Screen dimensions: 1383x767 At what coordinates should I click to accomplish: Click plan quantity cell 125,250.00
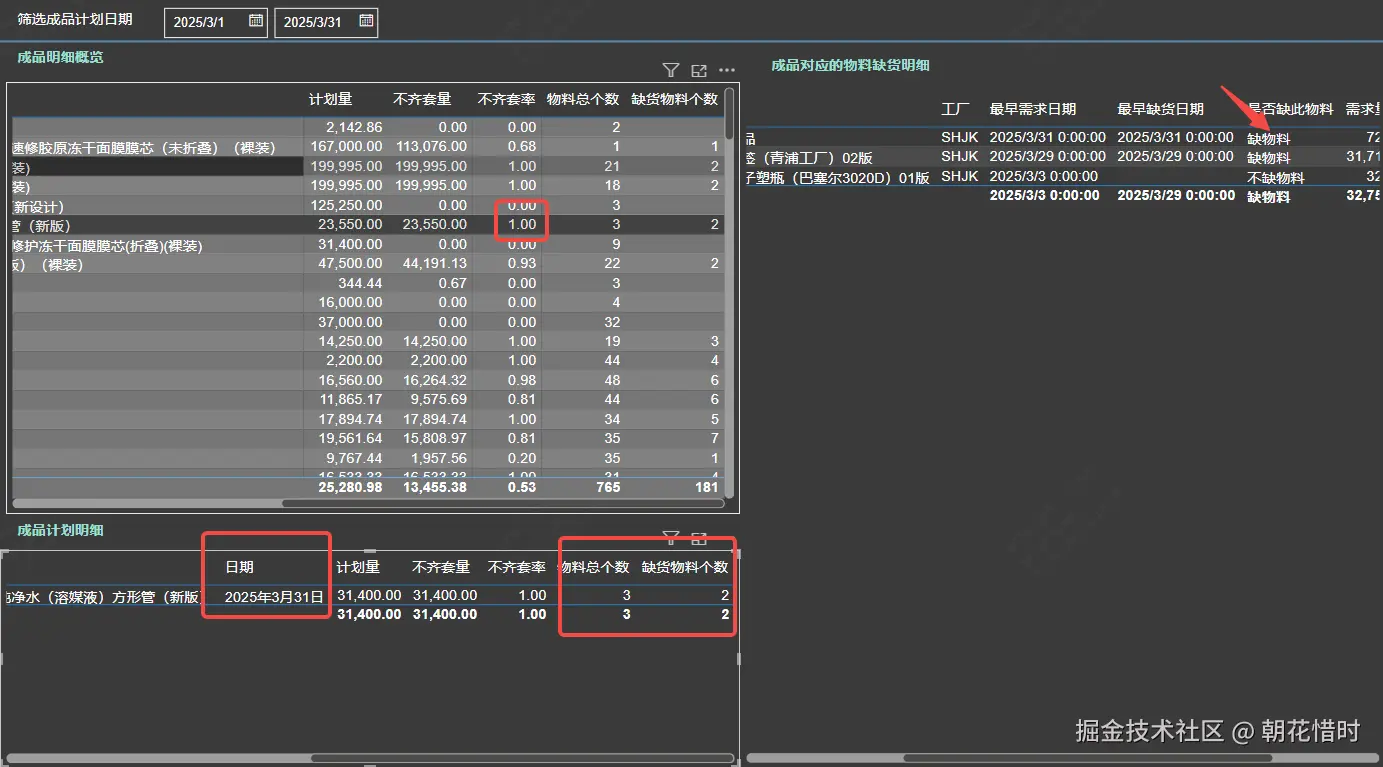pyautogui.click(x=347, y=205)
